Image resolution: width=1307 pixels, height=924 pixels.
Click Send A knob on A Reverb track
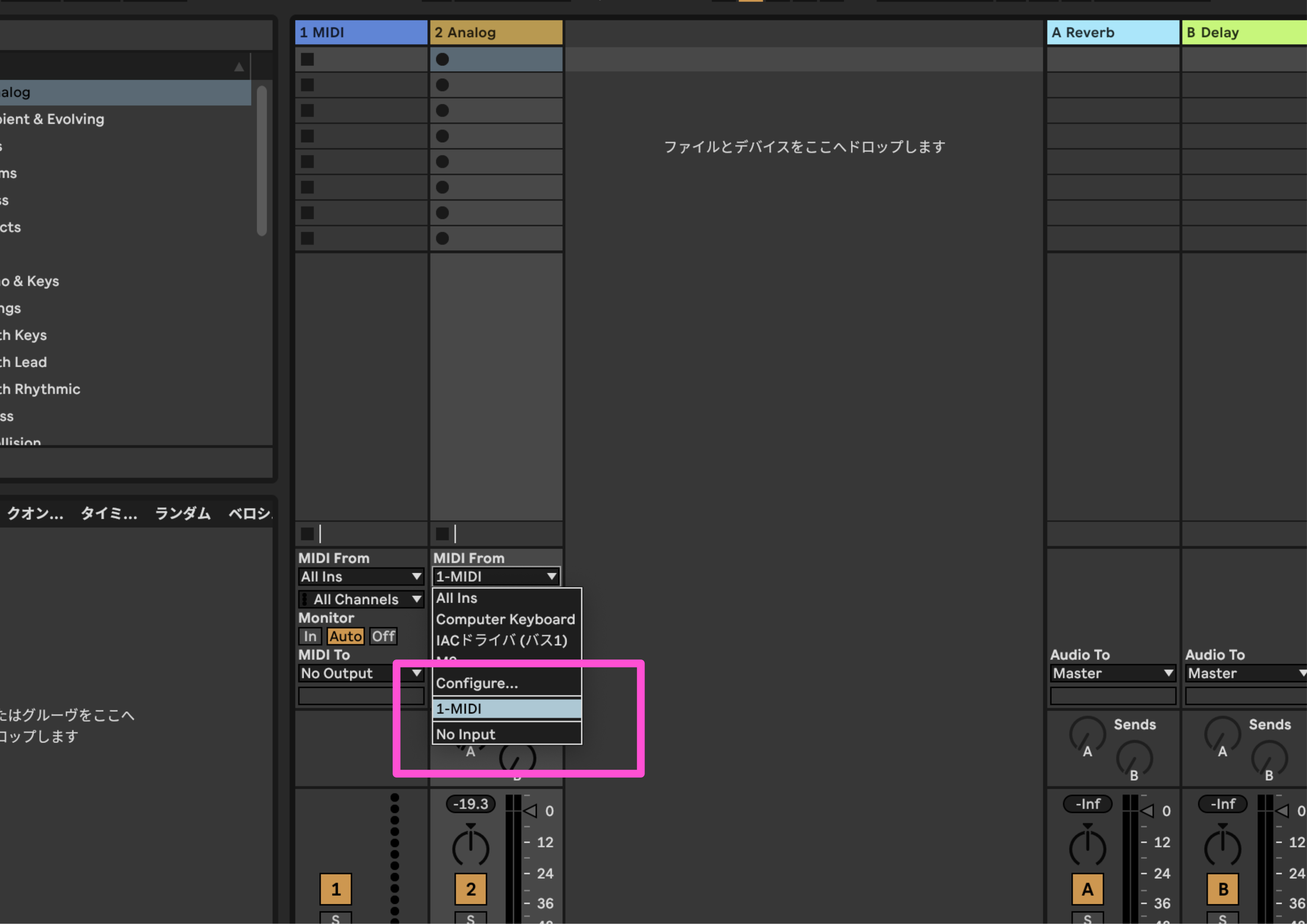(x=1087, y=734)
